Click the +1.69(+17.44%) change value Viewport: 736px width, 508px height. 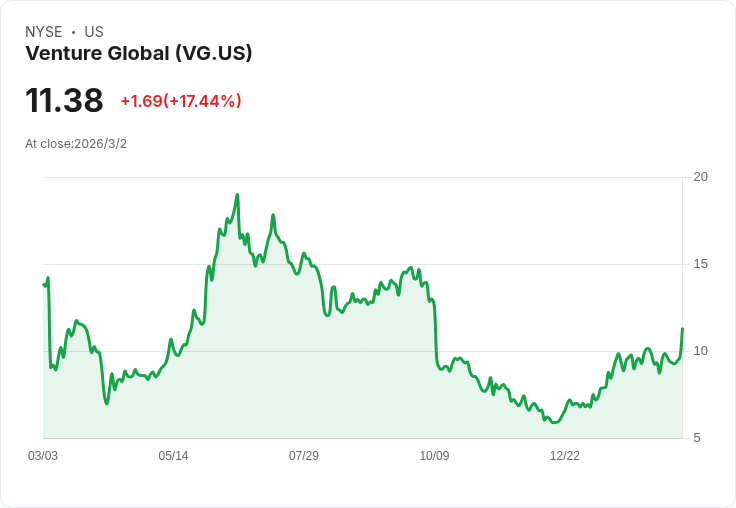click(181, 101)
